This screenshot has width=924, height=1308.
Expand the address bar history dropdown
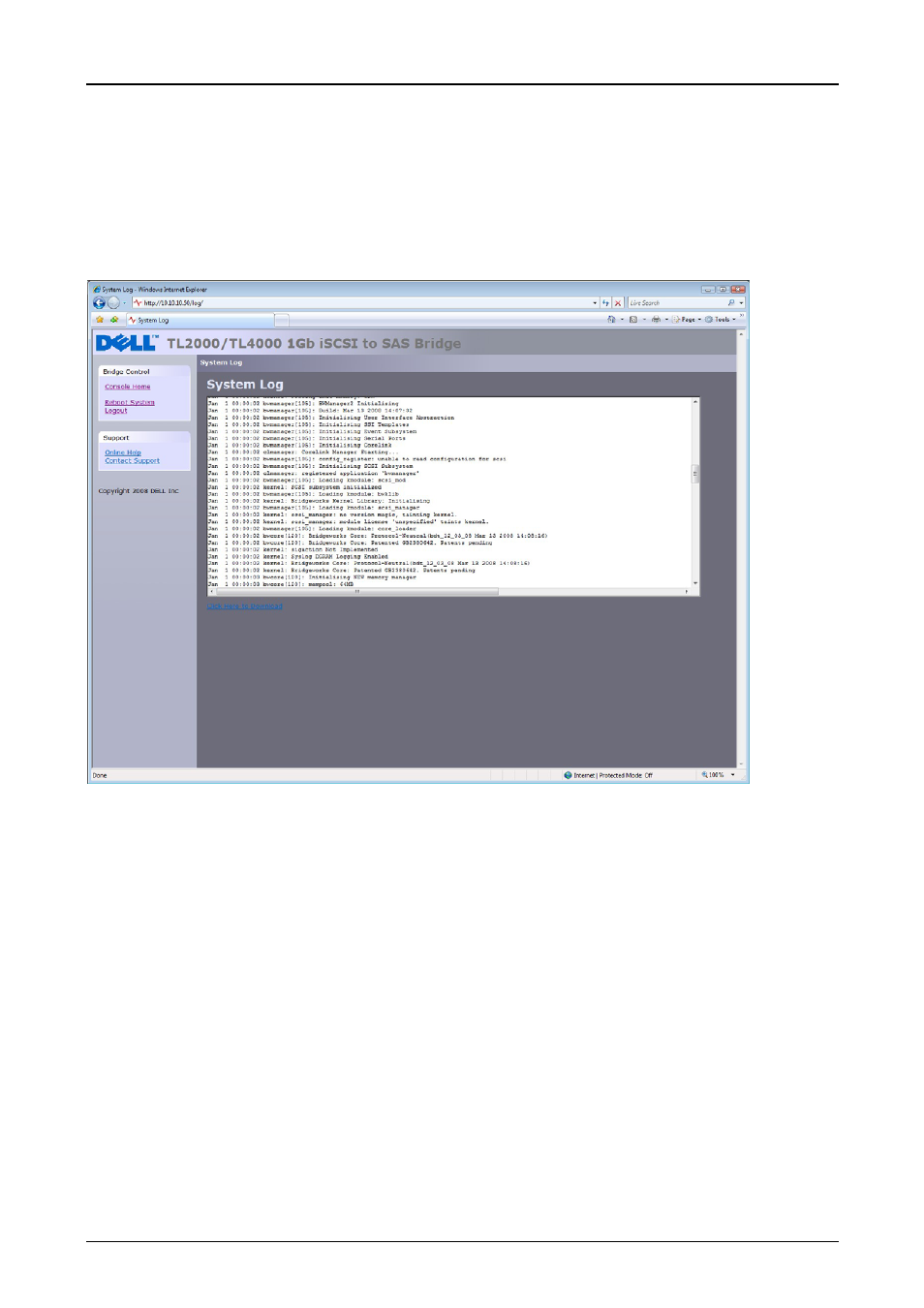tap(595, 303)
